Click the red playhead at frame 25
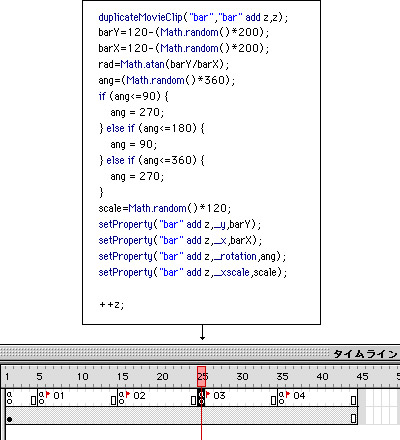 click(x=201, y=377)
